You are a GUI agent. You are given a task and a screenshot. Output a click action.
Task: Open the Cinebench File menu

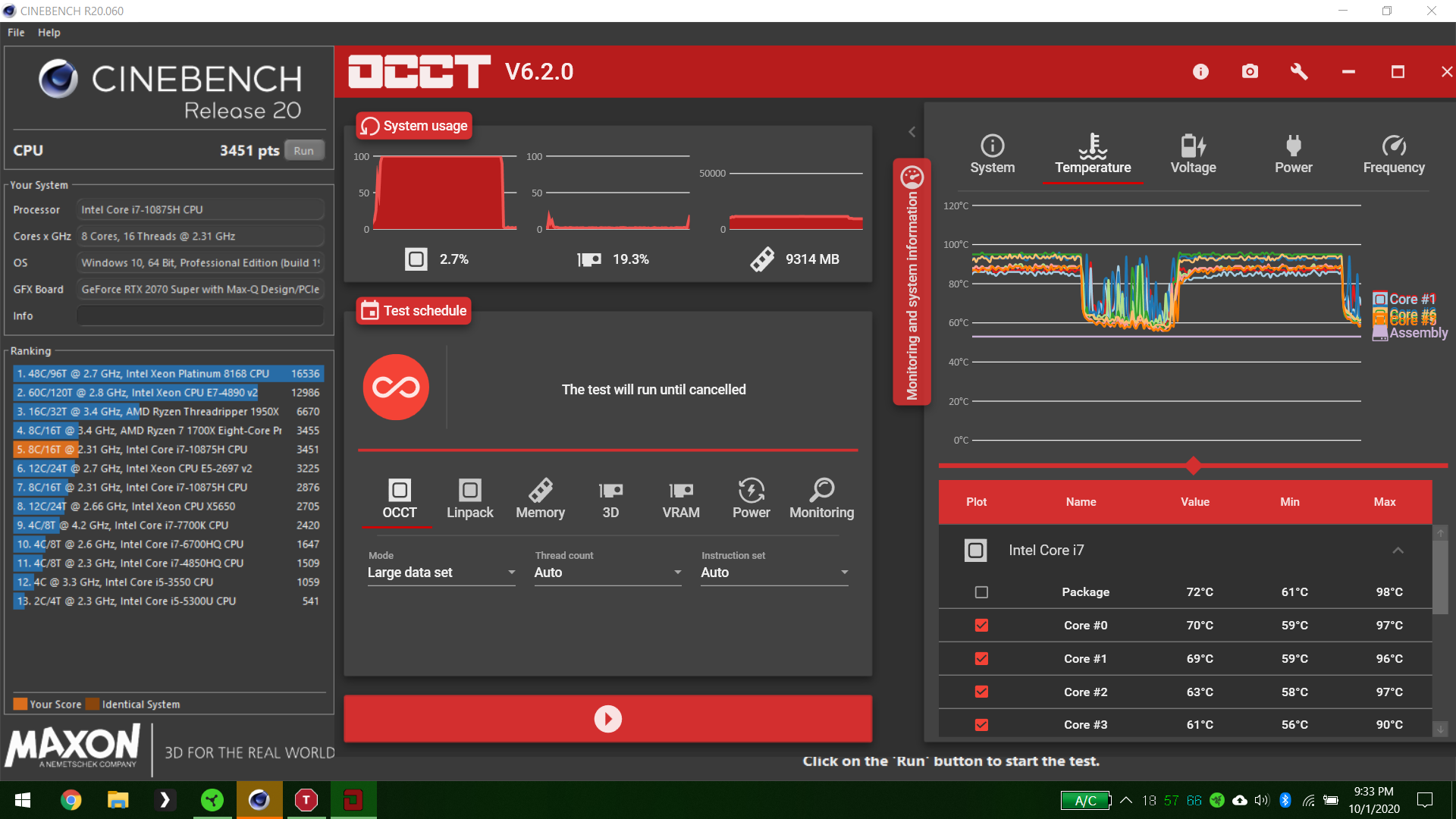[x=16, y=33]
